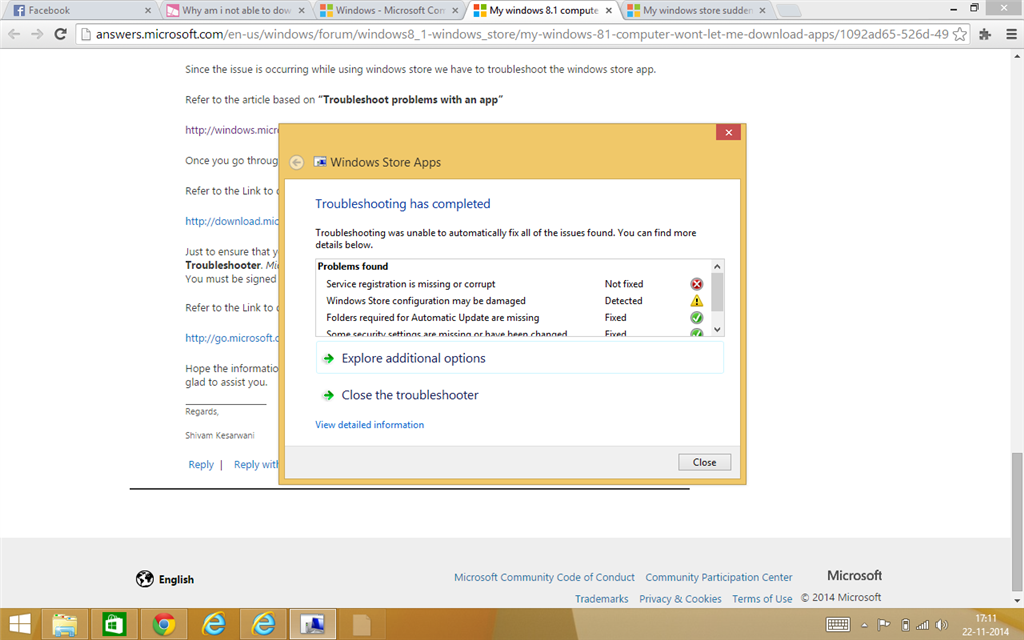Click the taskbar clock and date

click(985, 625)
